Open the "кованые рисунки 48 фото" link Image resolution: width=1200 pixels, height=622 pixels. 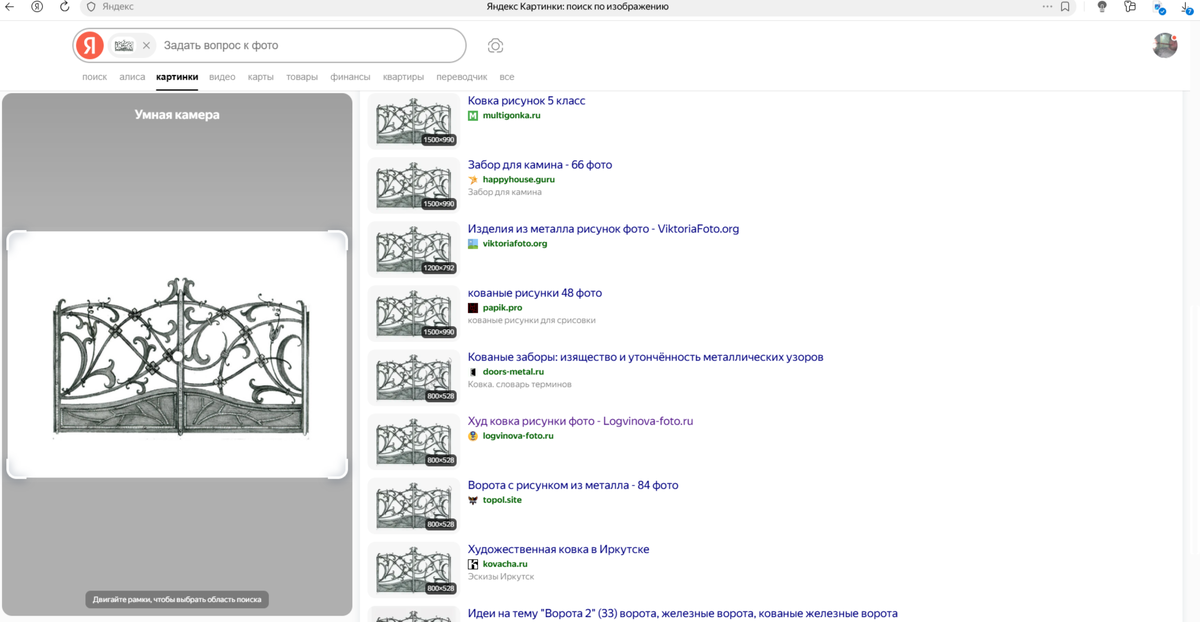[535, 293]
